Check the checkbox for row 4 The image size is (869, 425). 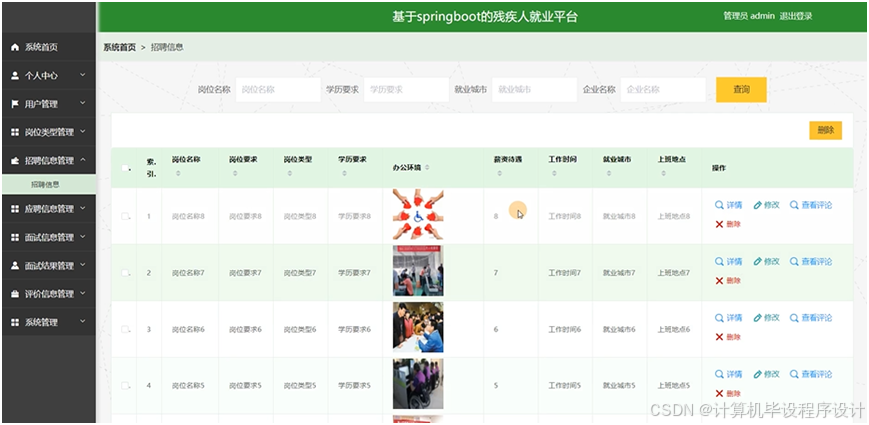tap(125, 386)
